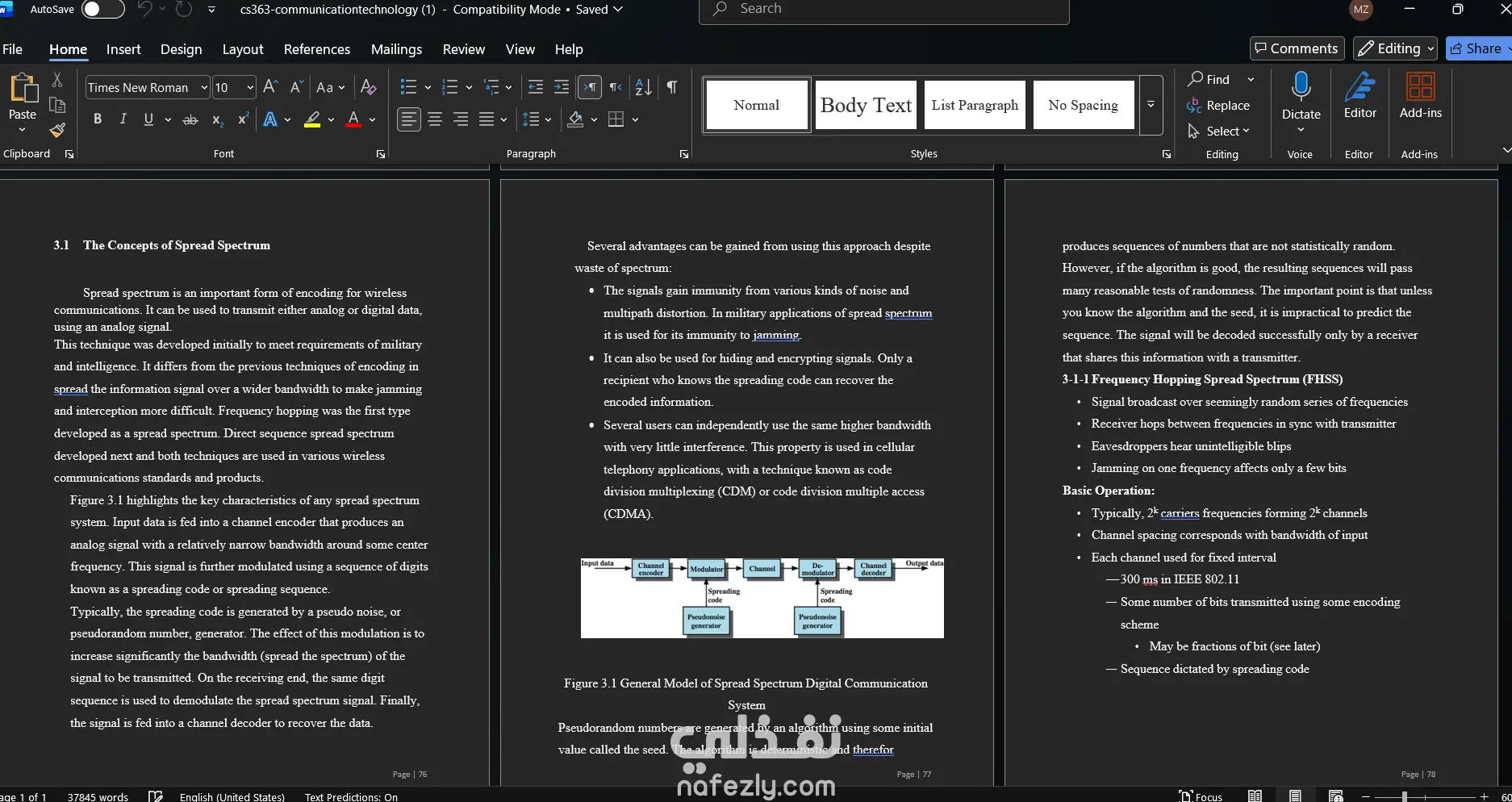Apply strikethrough formatting

(x=190, y=119)
